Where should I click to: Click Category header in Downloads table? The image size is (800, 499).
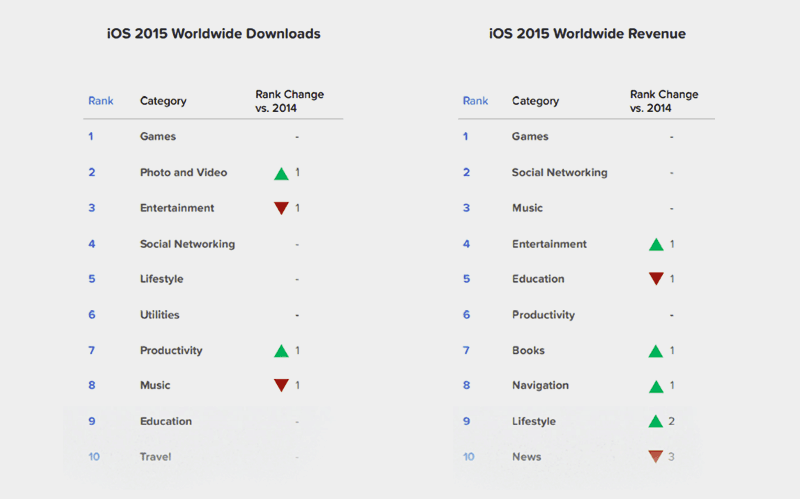click(x=163, y=101)
